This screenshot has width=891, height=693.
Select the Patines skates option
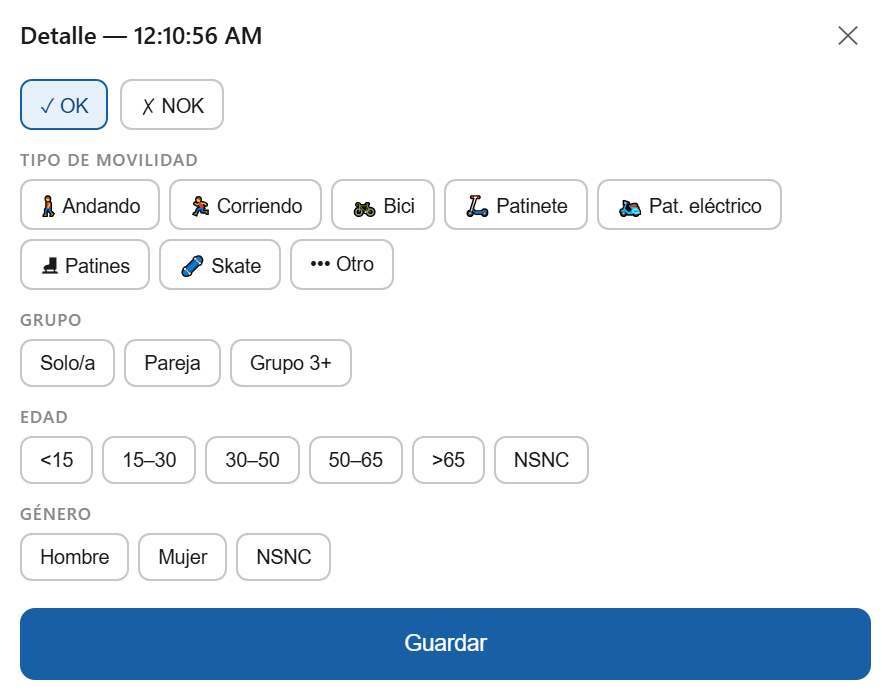pos(85,265)
